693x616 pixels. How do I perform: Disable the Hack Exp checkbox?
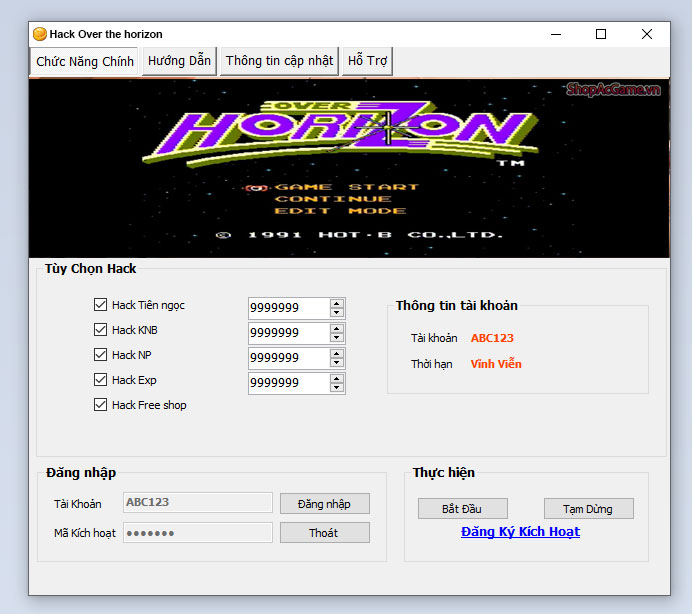pyautogui.click(x=100, y=380)
